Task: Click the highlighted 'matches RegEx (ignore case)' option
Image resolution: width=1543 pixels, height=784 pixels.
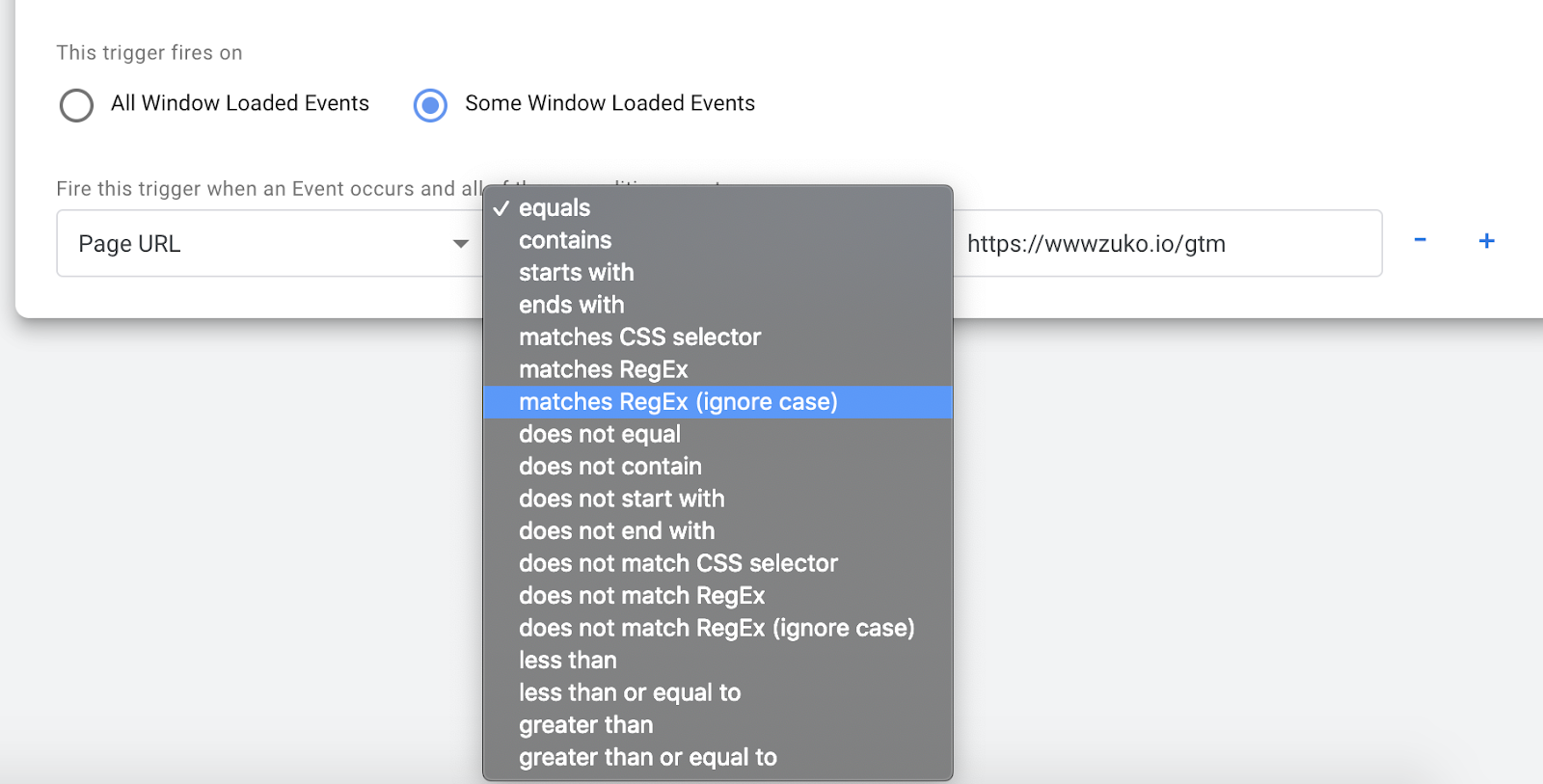Action: point(678,402)
